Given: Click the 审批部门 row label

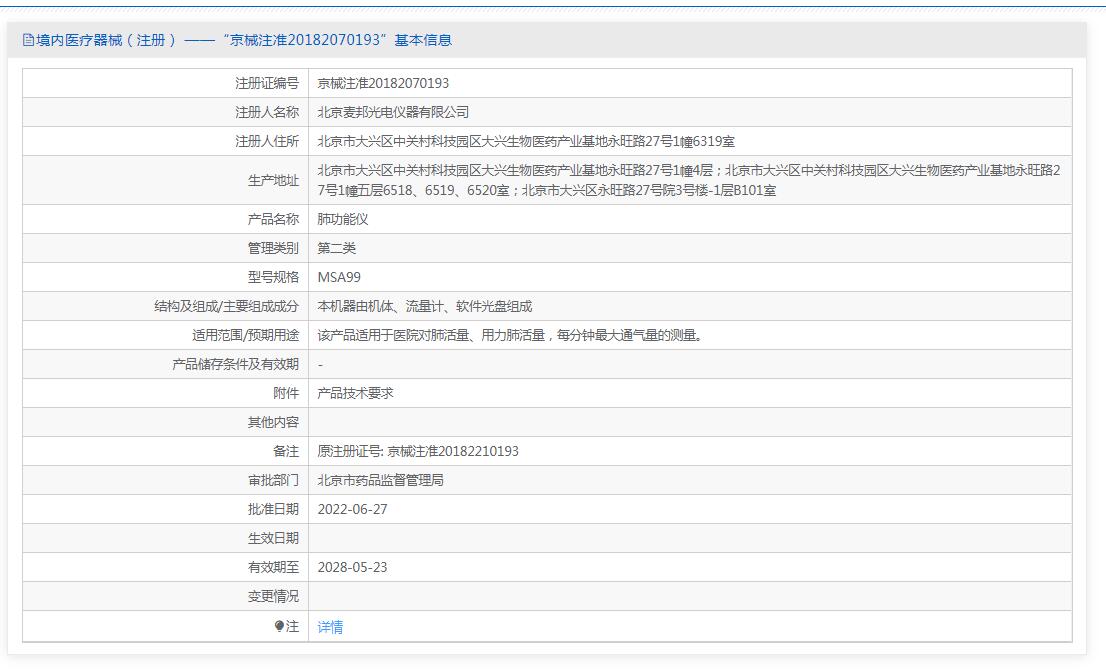Looking at the screenshot, I should [x=273, y=480].
